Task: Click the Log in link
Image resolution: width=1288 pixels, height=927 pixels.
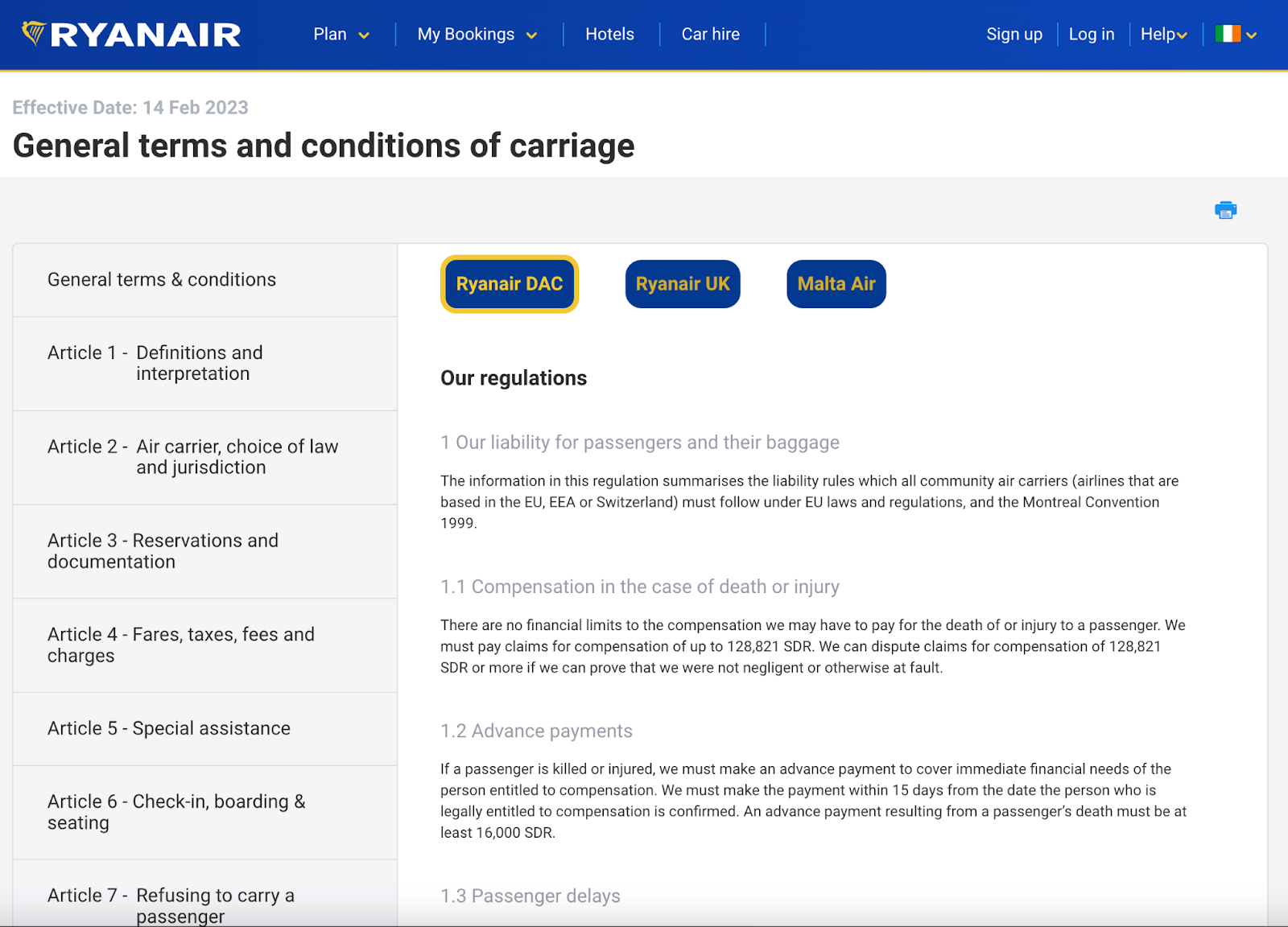Action: pyautogui.click(x=1092, y=34)
